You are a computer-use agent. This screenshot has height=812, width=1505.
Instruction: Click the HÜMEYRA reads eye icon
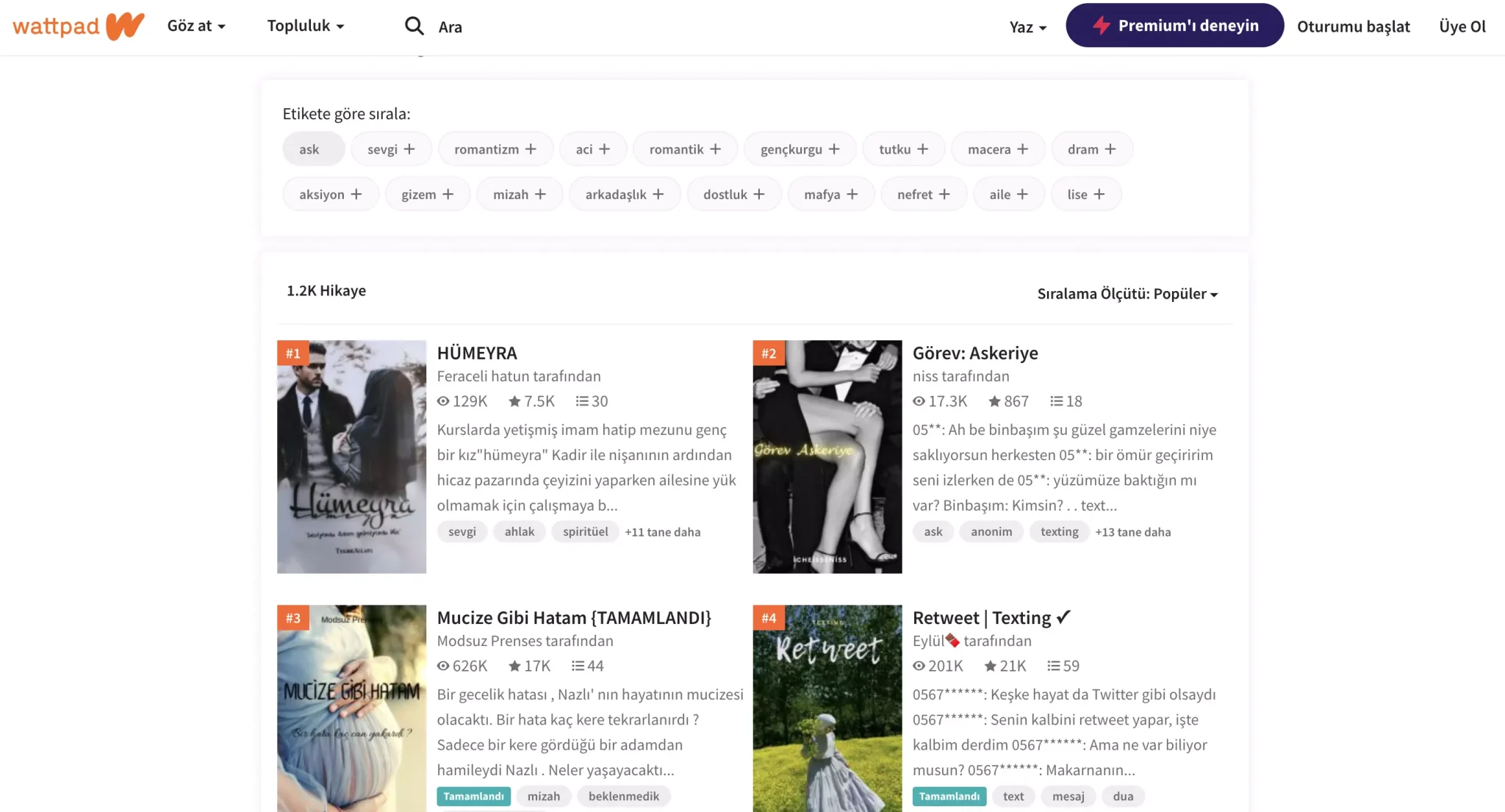443,401
